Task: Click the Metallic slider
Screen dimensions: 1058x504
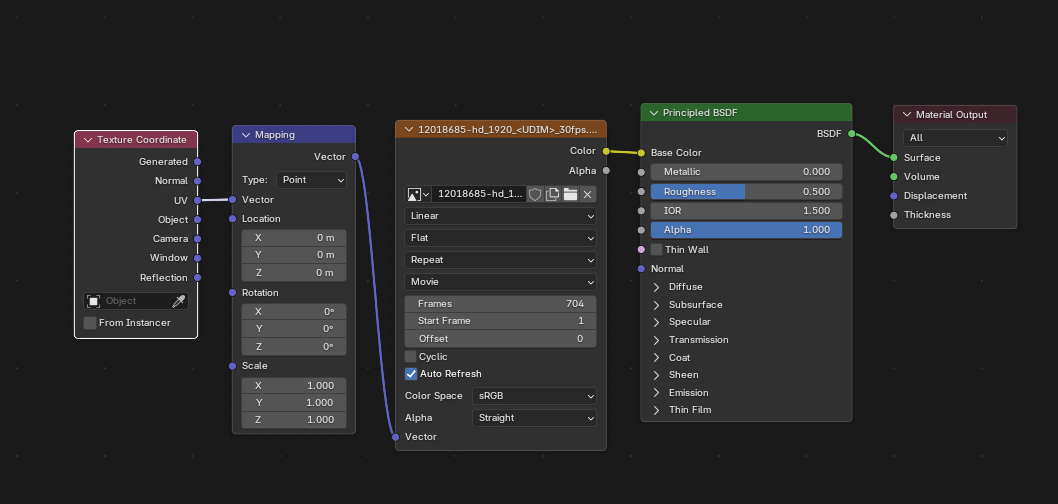Action: click(746, 172)
